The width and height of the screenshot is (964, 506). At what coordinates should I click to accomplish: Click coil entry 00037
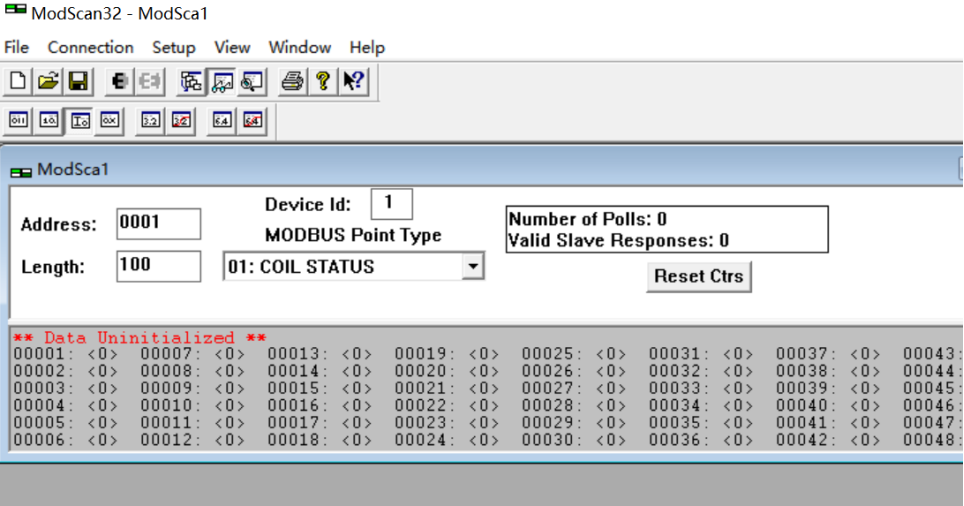[x=829, y=354]
